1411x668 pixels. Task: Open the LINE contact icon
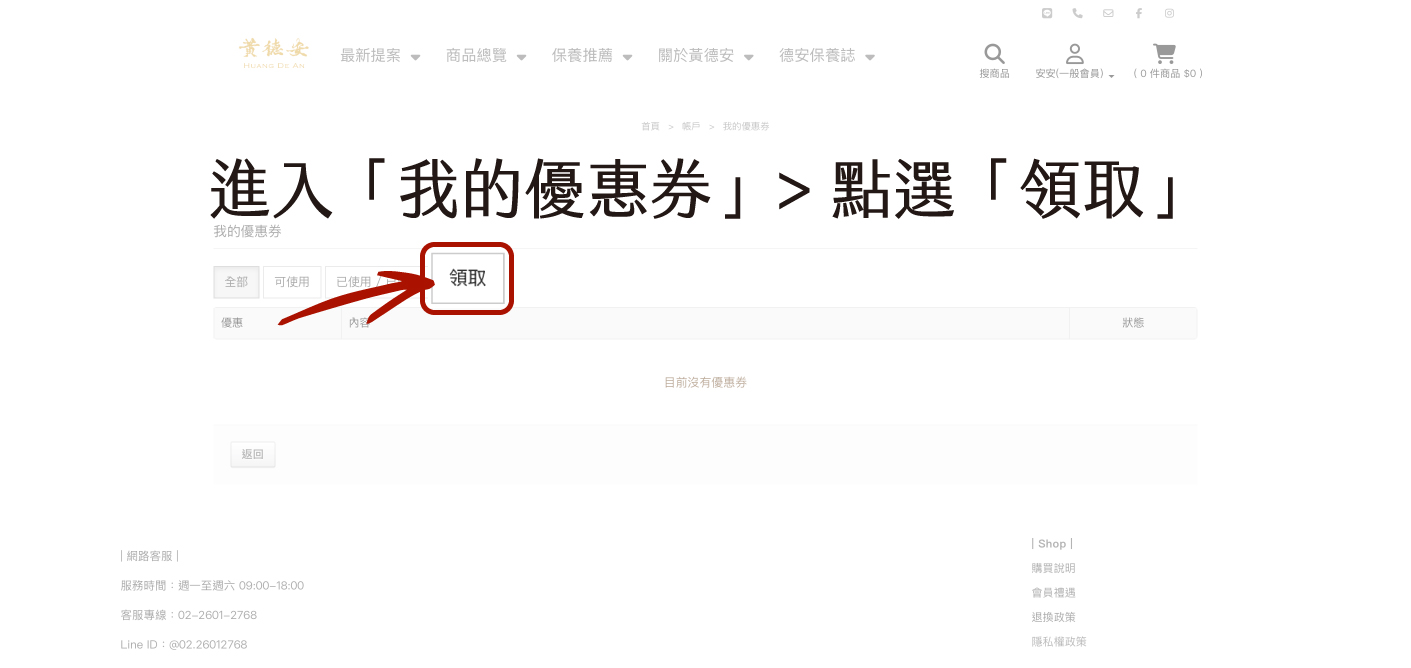[x=1047, y=13]
